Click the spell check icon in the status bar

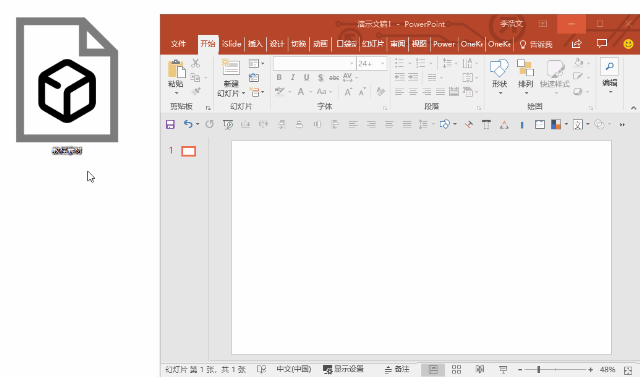(261, 369)
